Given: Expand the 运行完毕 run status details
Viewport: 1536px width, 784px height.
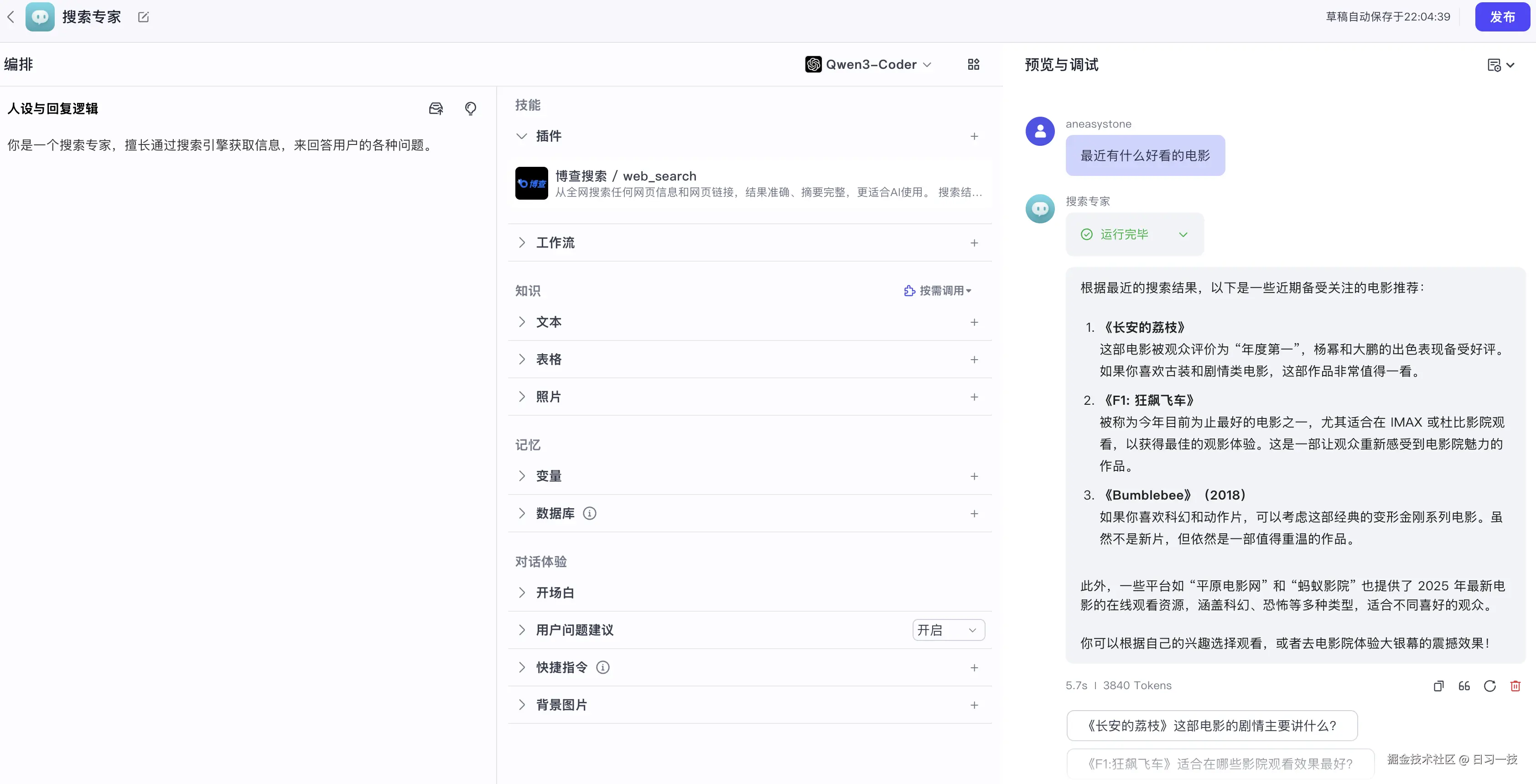Looking at the screenshot, I should pos(1183,235).
